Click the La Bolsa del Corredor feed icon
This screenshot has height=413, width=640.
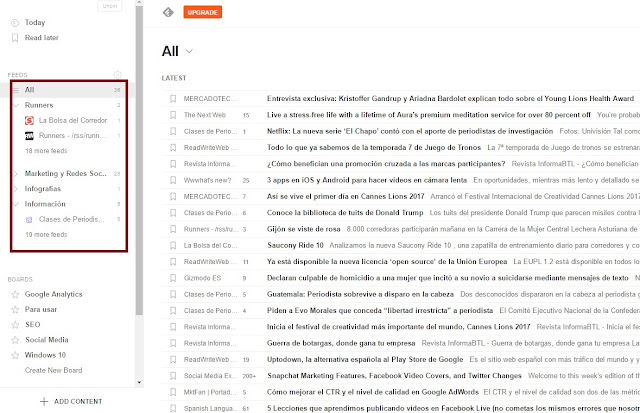point(29,120)
